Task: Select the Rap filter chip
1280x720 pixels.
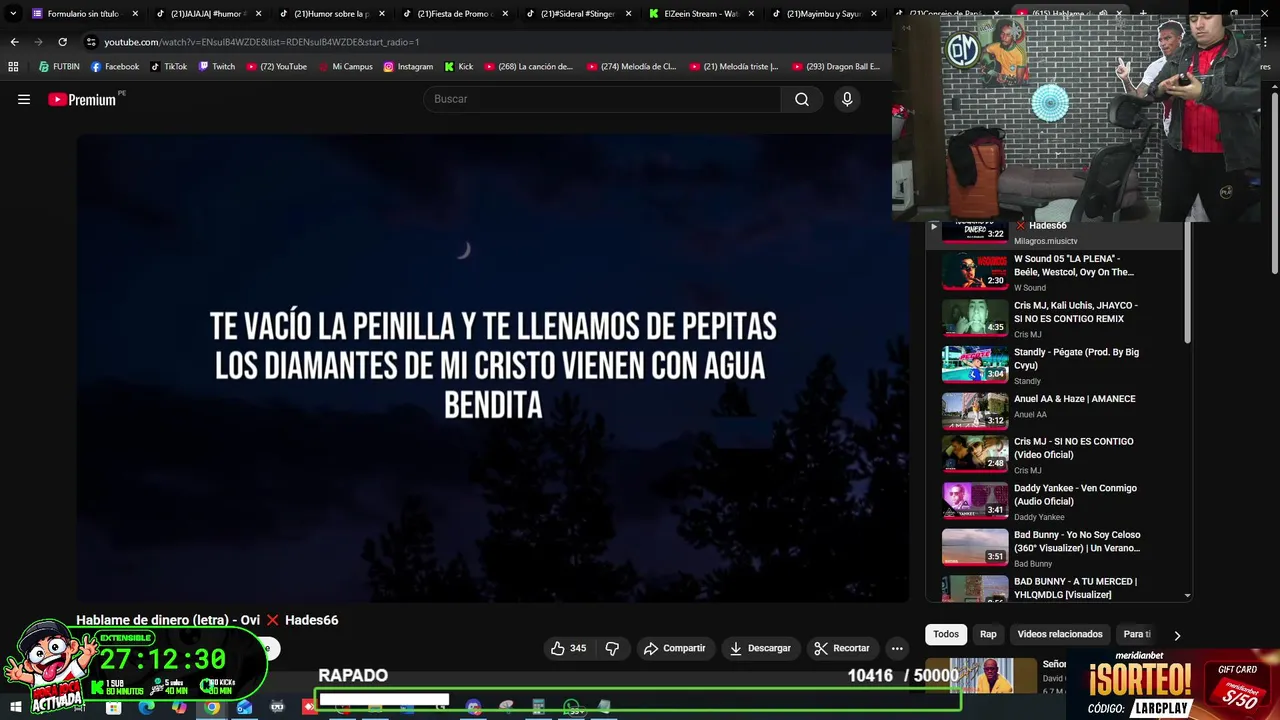Action: pos(988,634)
